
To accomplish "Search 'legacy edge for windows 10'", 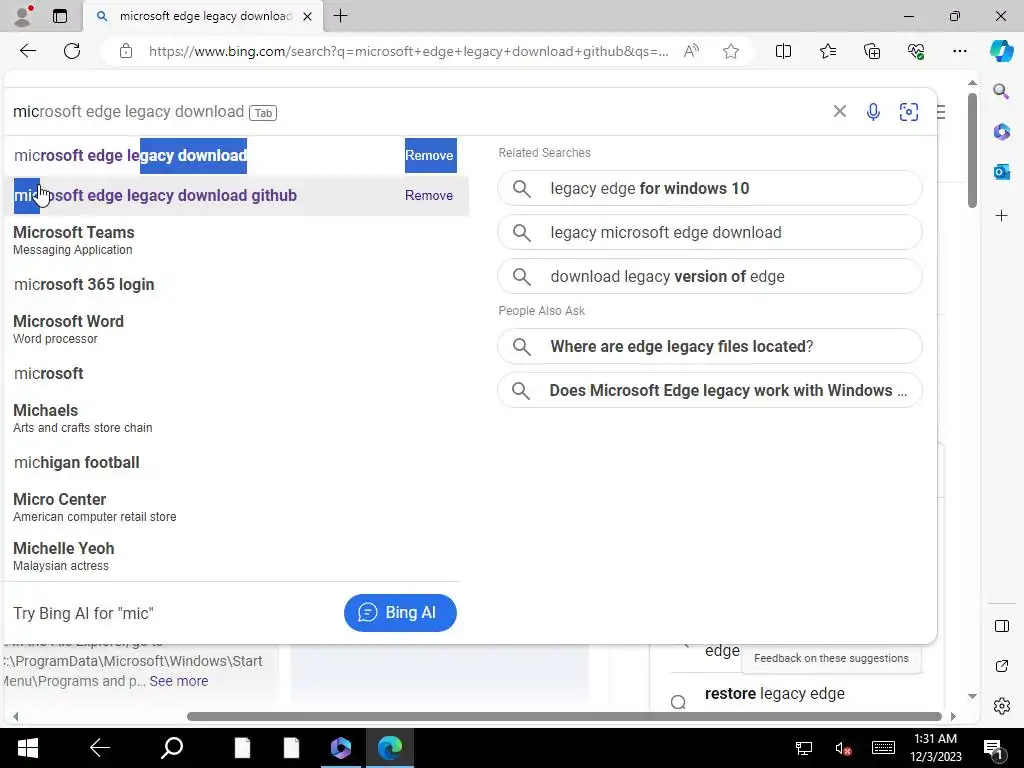I will pos(710,189).
